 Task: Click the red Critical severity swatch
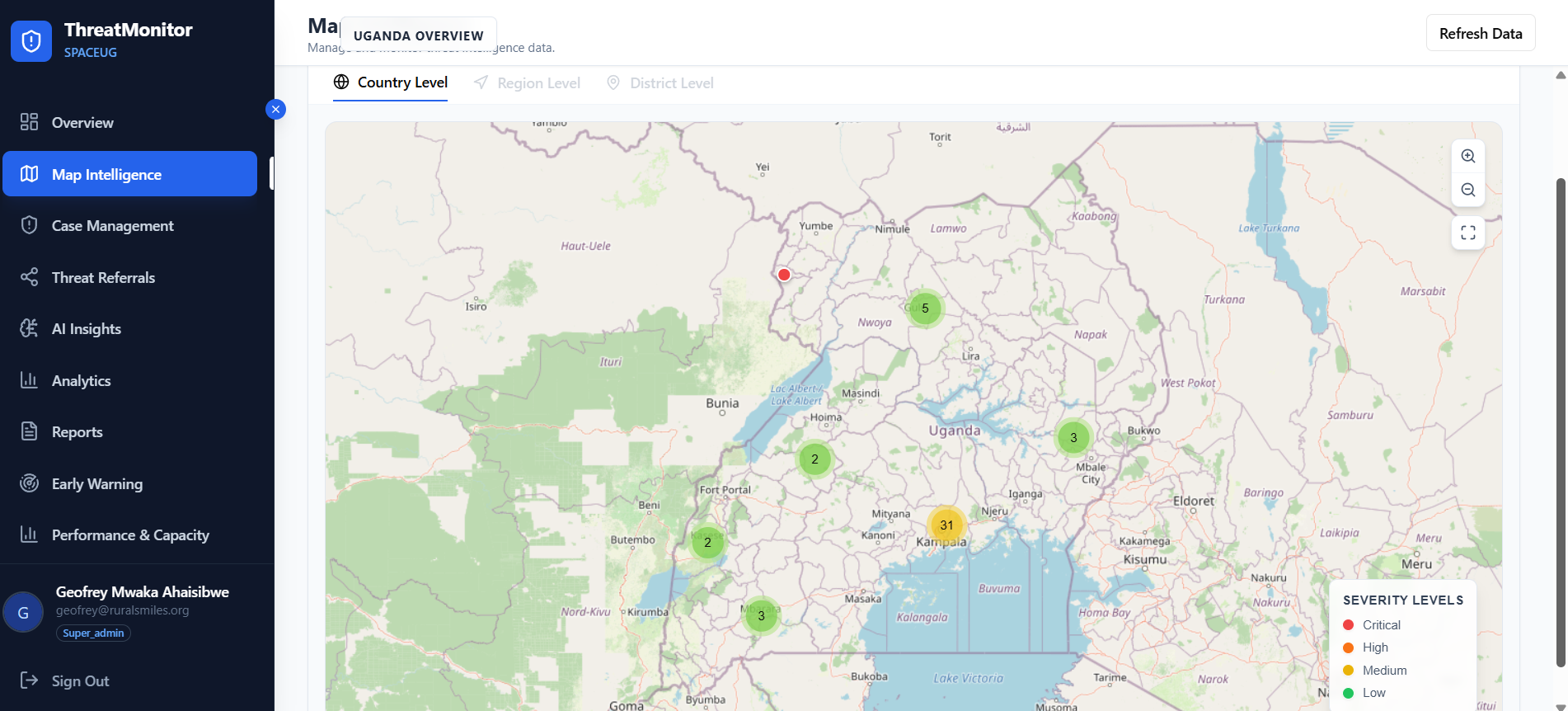click(1349, 625)
